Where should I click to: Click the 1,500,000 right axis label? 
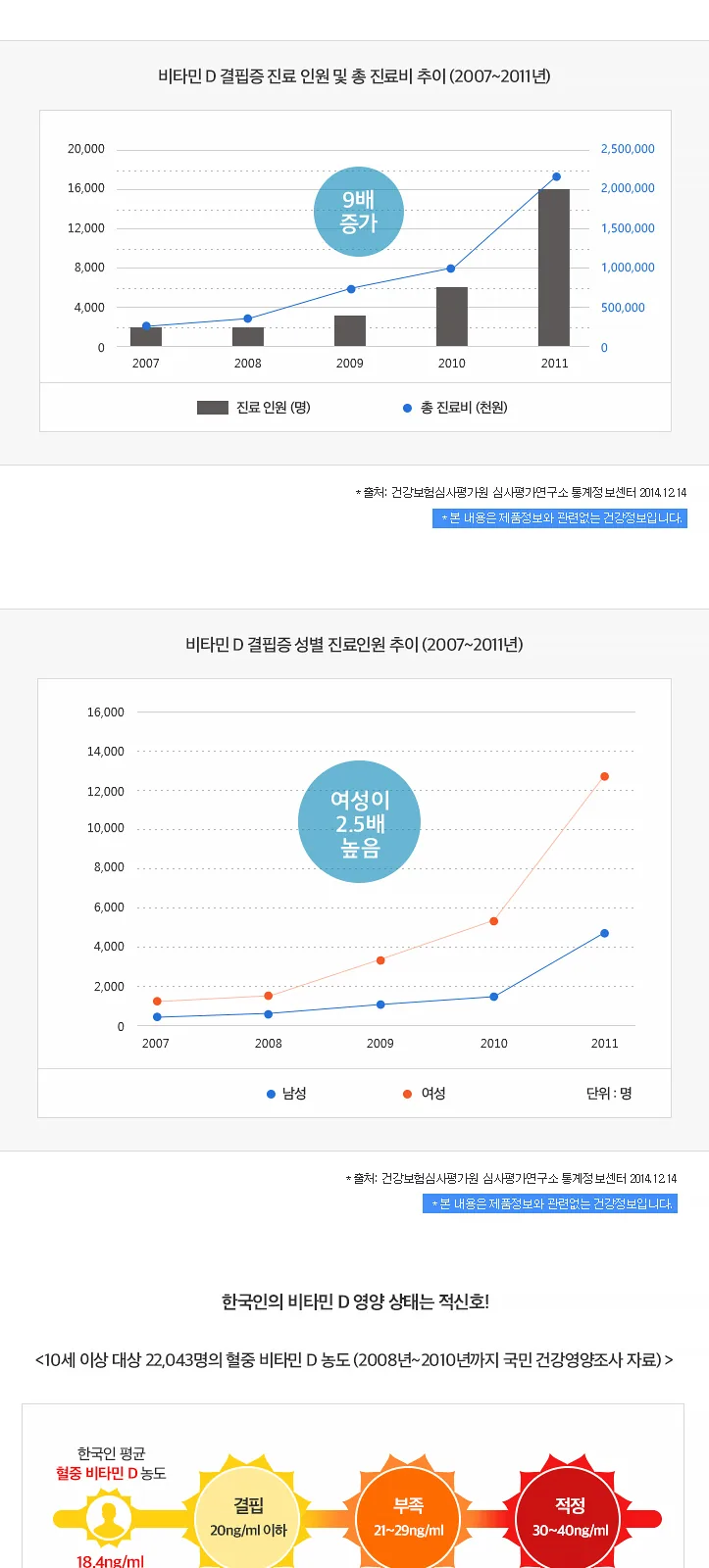tap(628, 228)
